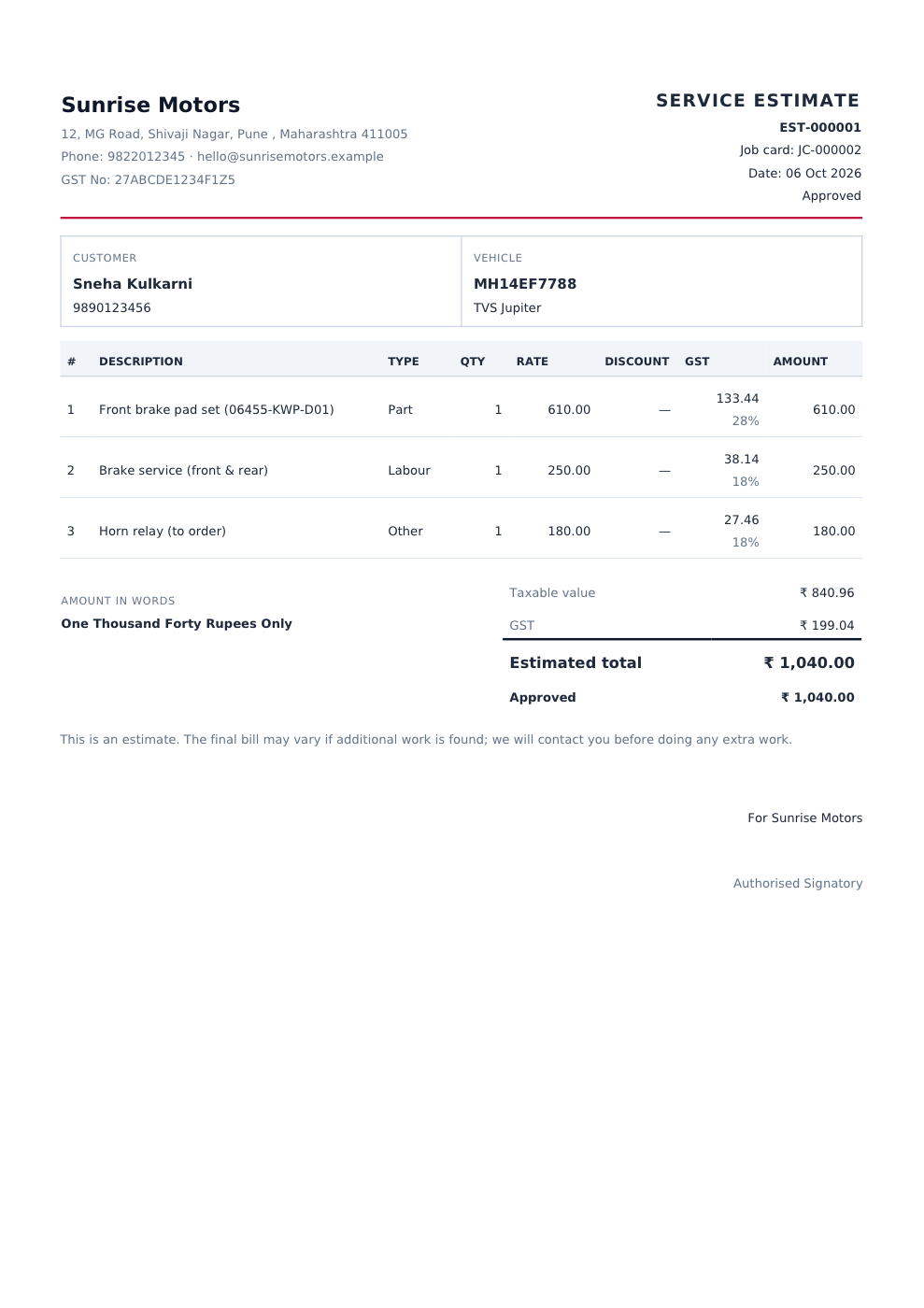Image resolution: width=924 pixels, height=1308 pixels.
Task: Click the ₹ 1,040.00 approved amount
Action: click(817, 697)
